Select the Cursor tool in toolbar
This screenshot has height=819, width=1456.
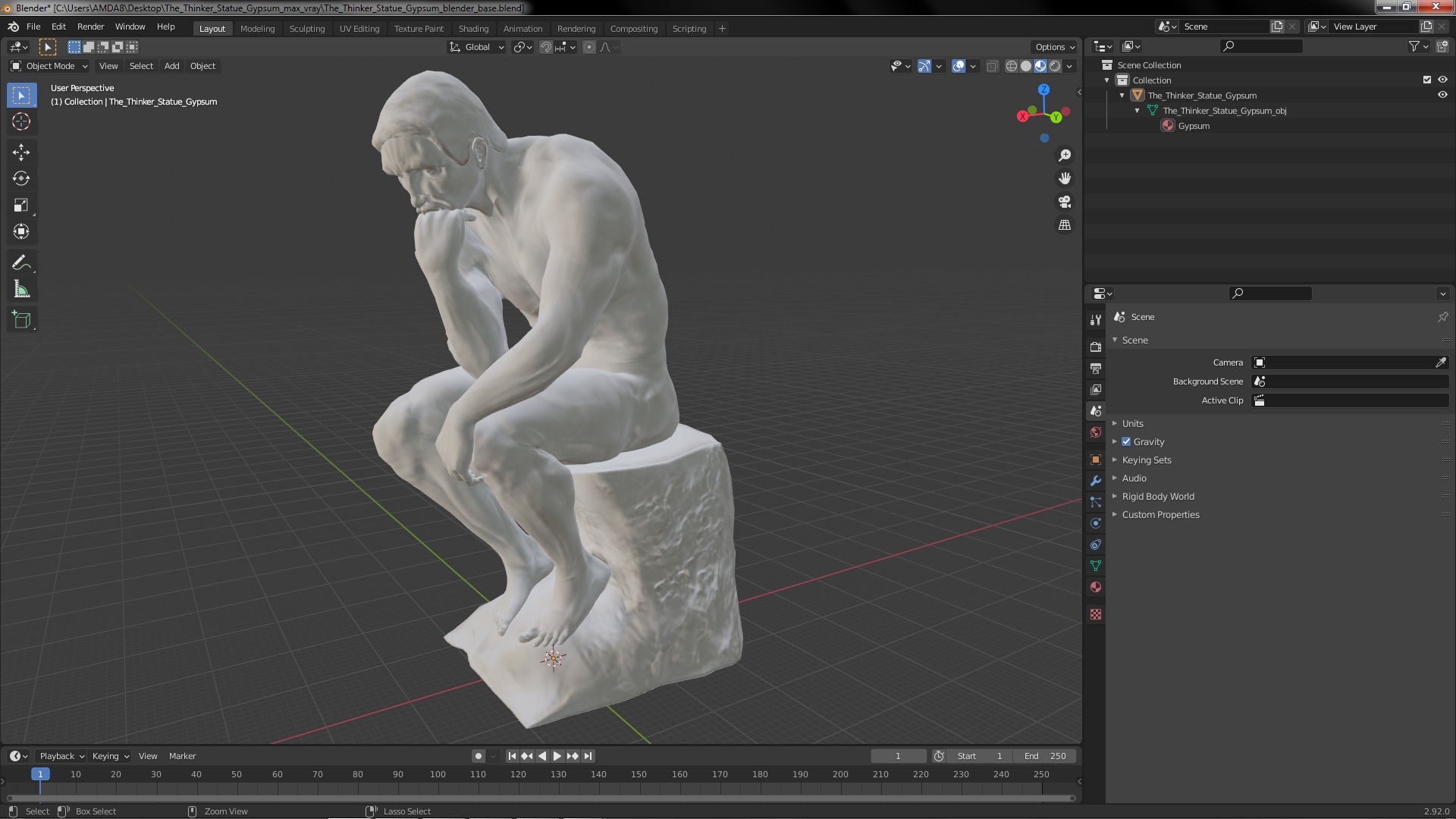(21, 121)
